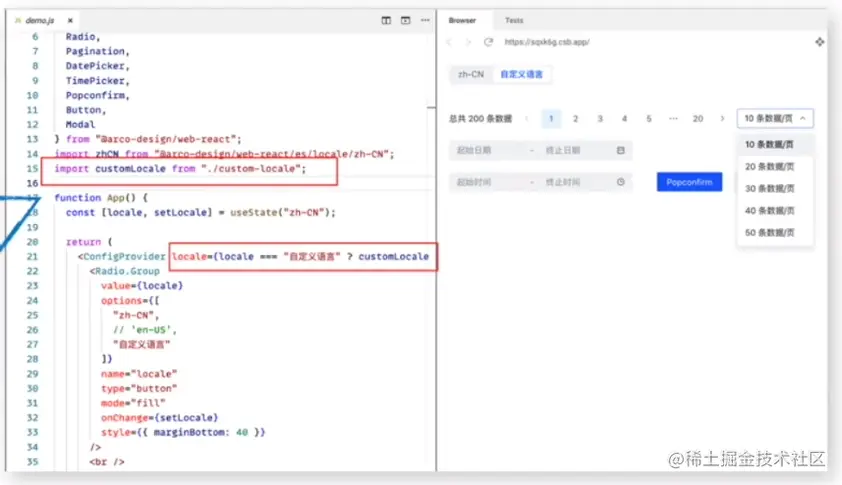Screen dimensions: 842x485
Task: Choose 20 条数据/页 option
Action: (775, 167)
